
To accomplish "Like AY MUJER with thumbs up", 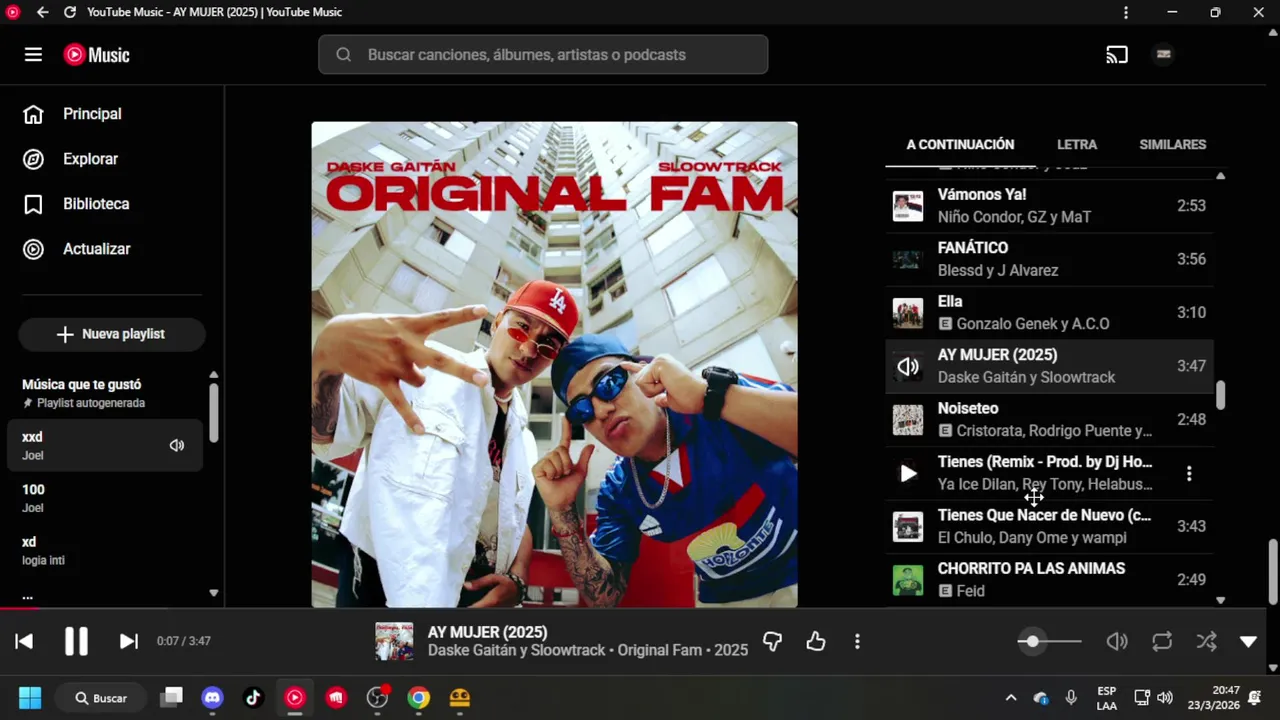I will [816, 641].
